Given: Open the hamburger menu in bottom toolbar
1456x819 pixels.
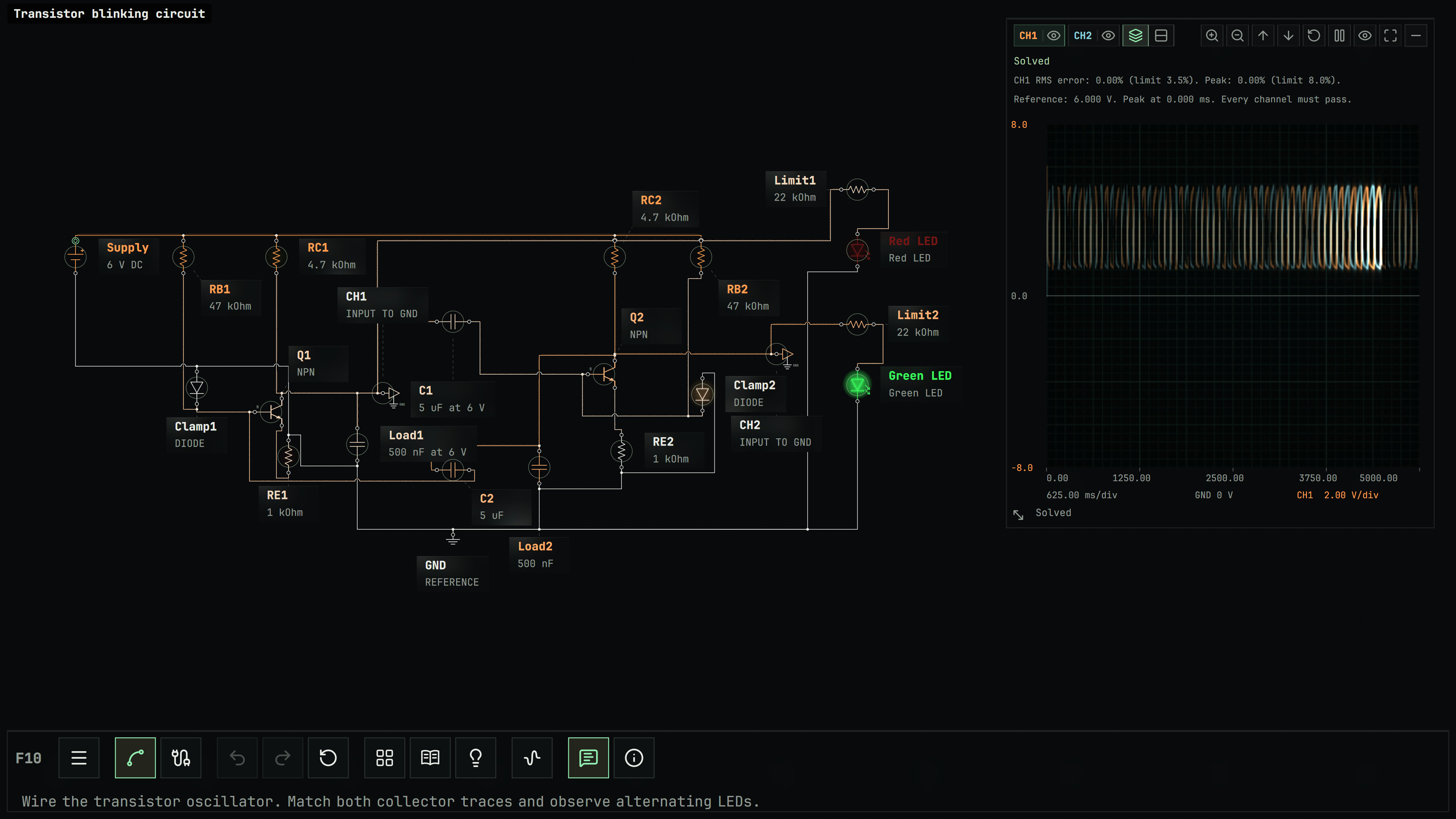Looking at the screenshot, I should 78,758.
